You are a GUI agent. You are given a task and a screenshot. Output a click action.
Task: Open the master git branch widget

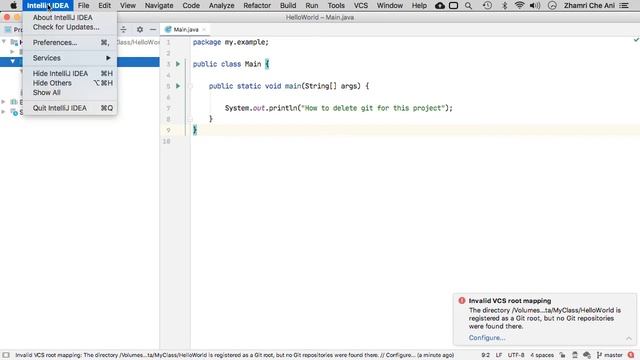(609, 355)
